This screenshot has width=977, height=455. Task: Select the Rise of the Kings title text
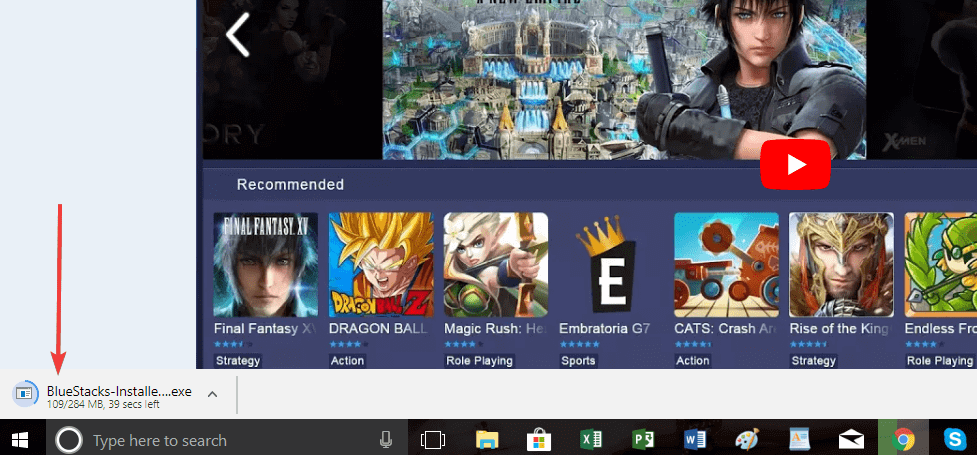(x=841, y=328)
